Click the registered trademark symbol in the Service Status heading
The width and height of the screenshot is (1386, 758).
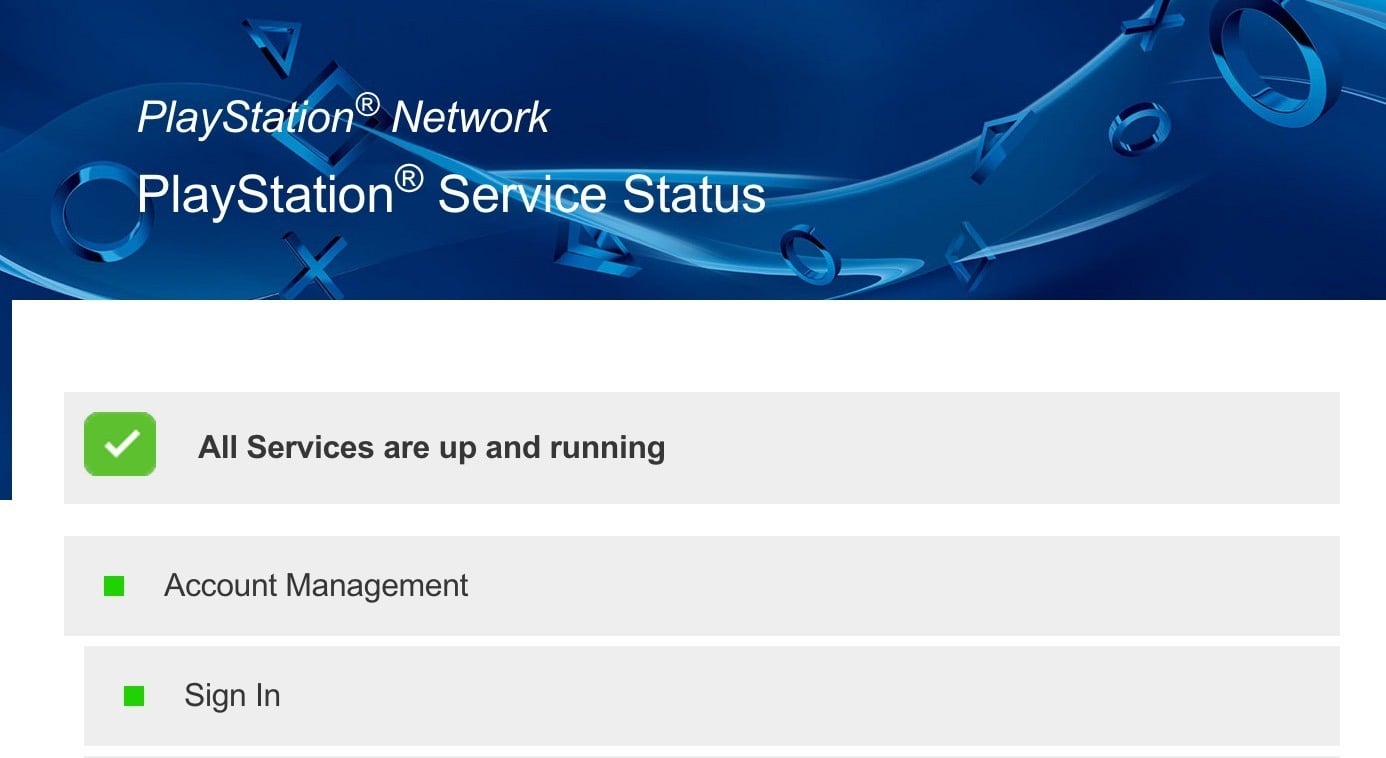[x=408, y=180]
